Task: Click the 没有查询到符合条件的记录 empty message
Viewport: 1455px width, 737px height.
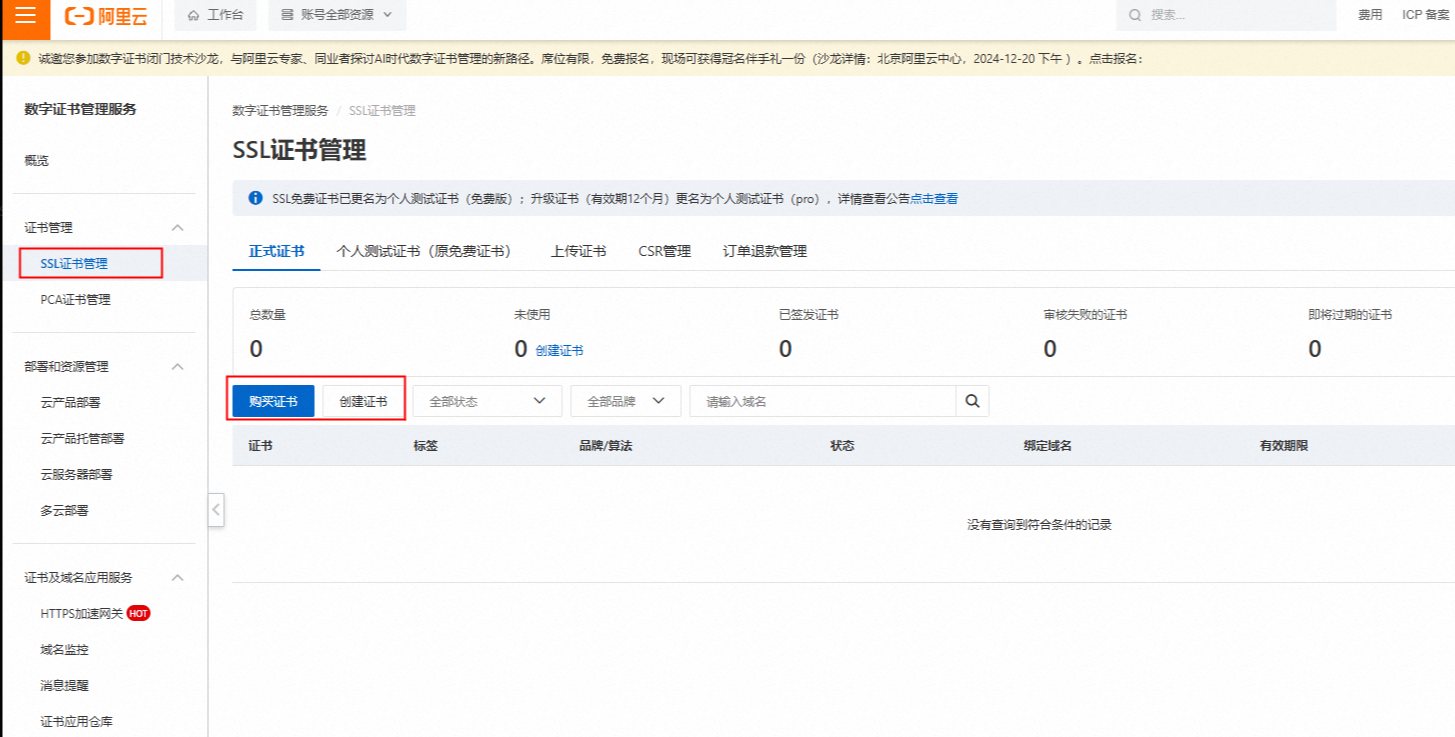Action: 1039,524
